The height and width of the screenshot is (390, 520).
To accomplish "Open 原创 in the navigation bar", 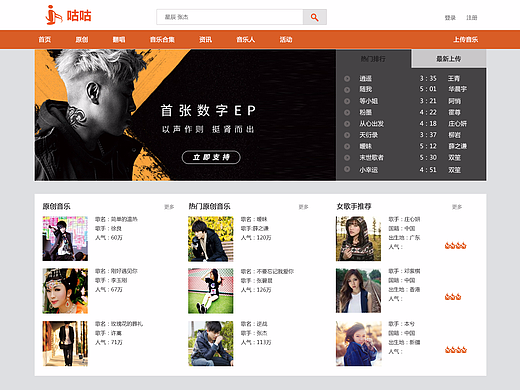I will click(82, 40).
